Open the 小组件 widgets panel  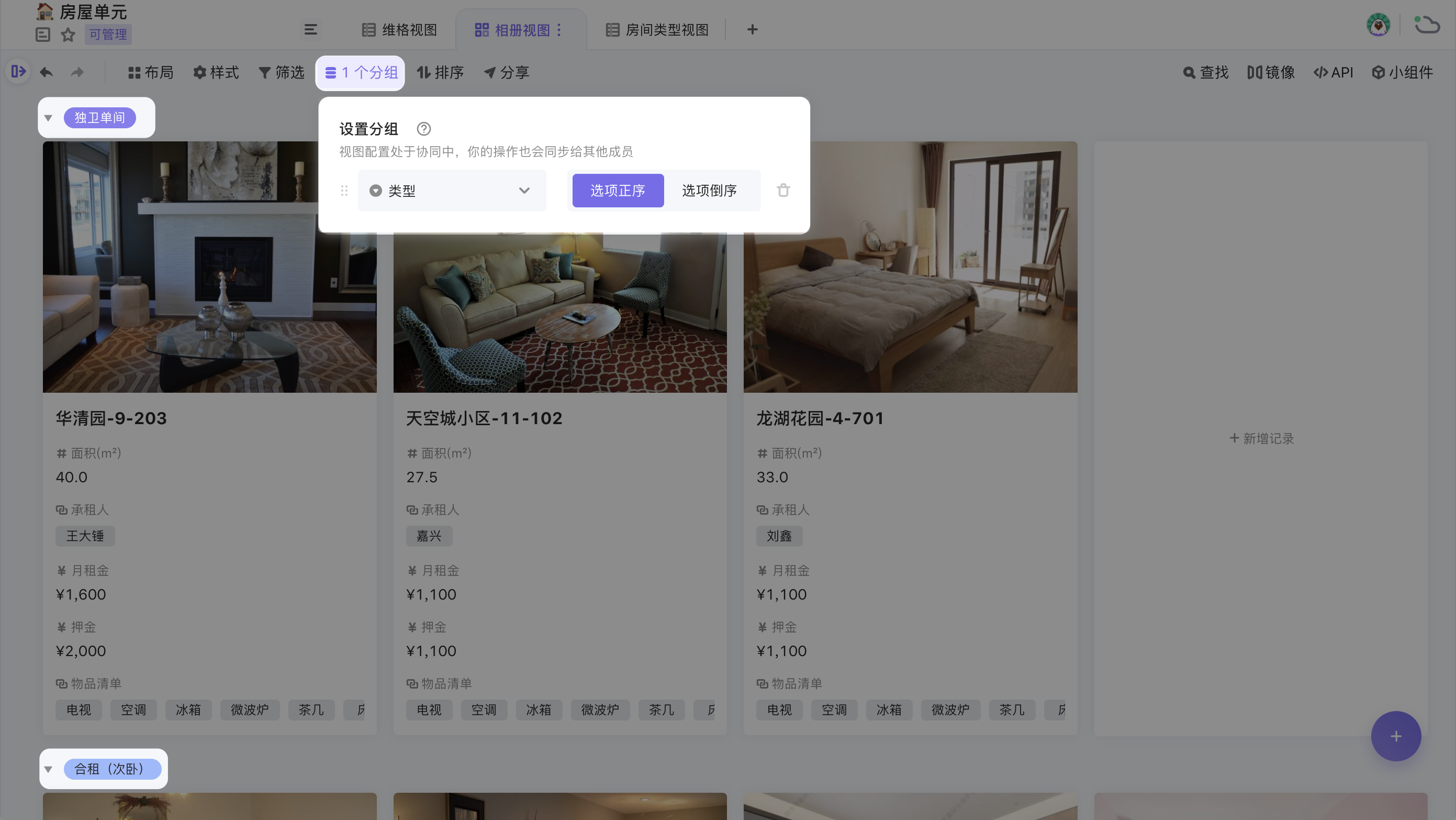[x=1402, y=72]
